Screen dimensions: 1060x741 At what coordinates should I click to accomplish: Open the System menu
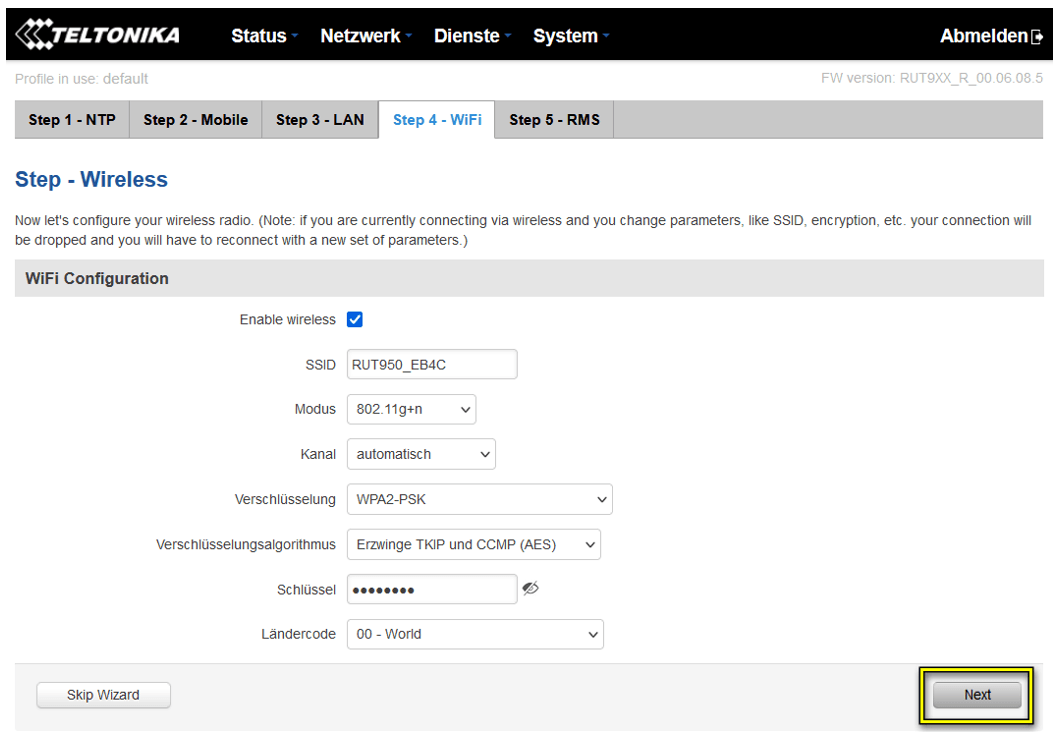[570, 36]
